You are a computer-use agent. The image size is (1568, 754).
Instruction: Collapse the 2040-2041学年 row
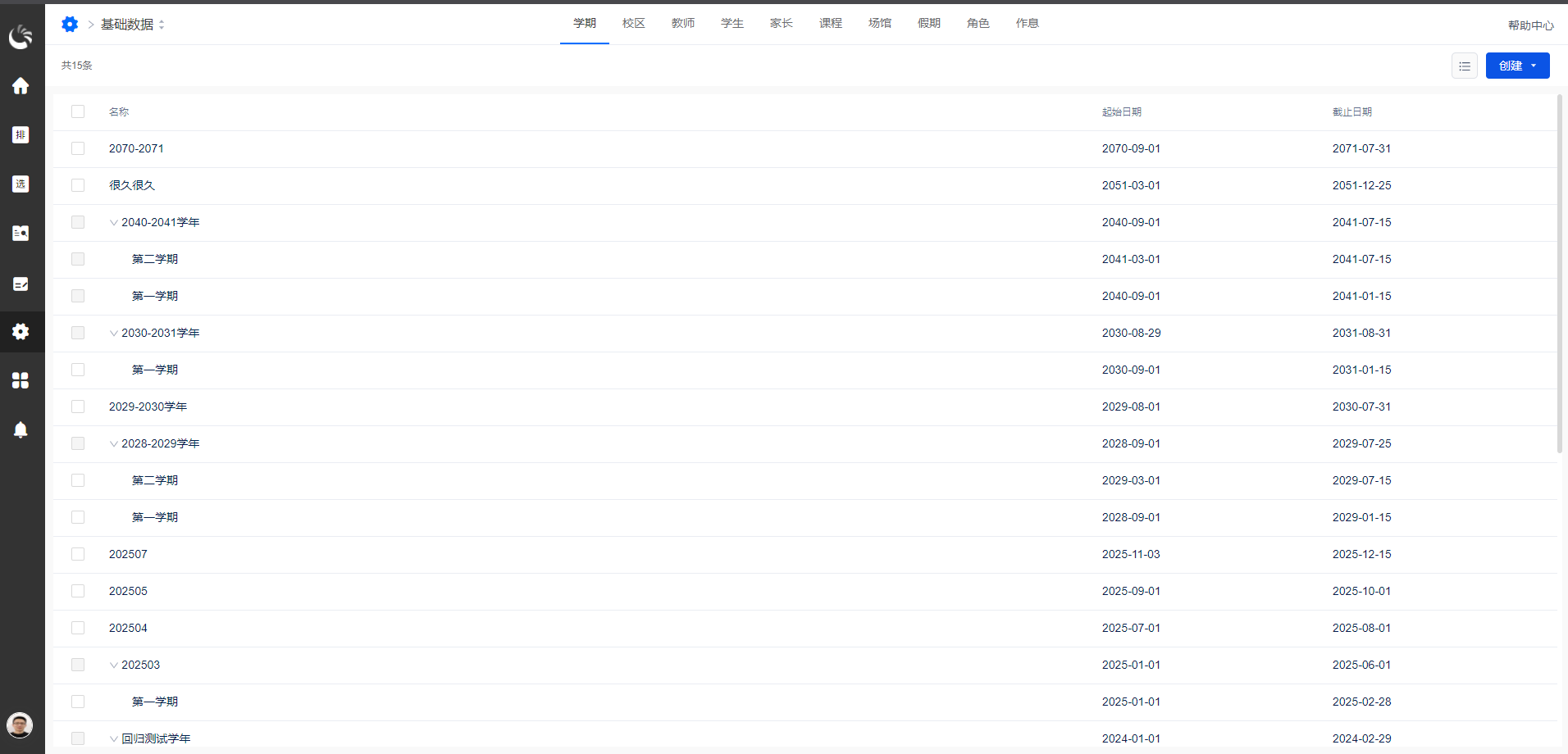(x=114, y=222)
